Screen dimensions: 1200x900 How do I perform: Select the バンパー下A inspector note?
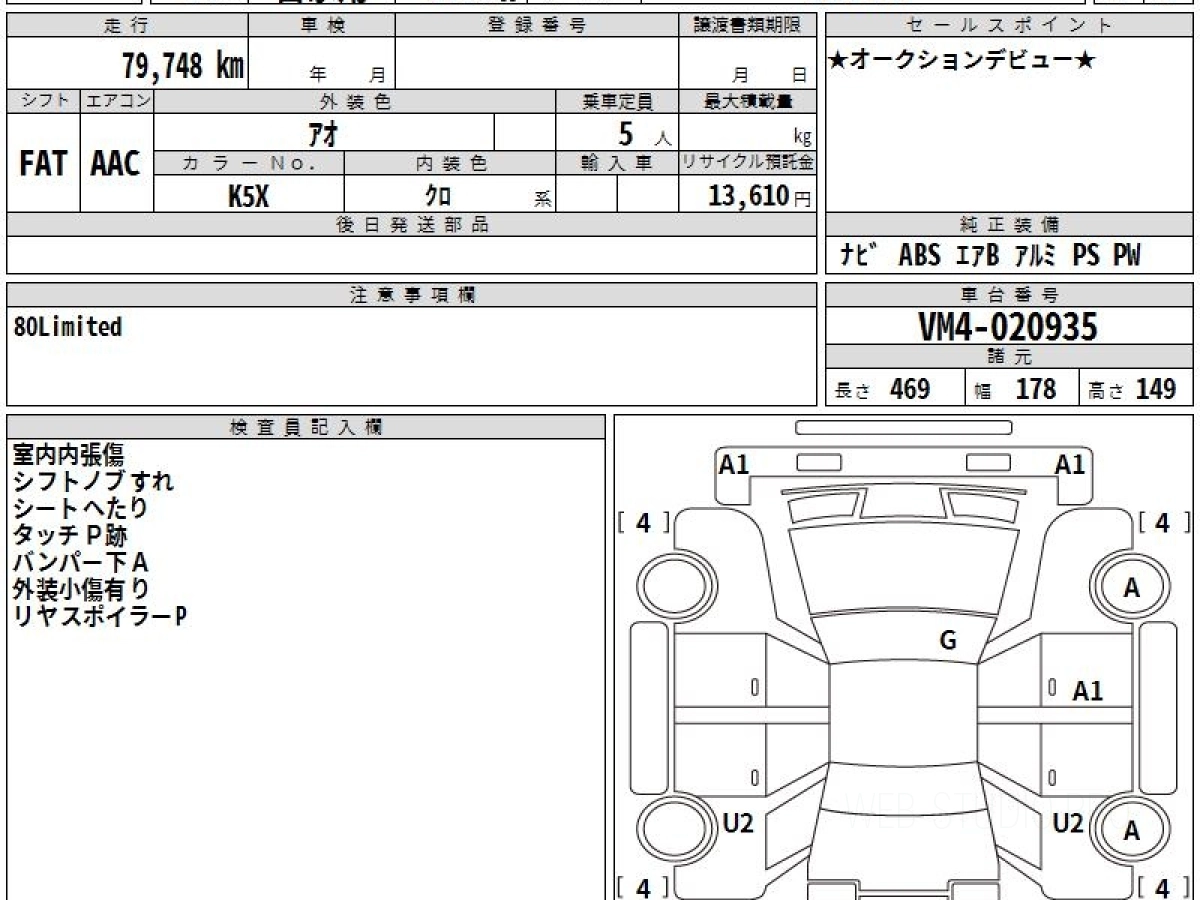pyautogui.click(x=80, y=562)
